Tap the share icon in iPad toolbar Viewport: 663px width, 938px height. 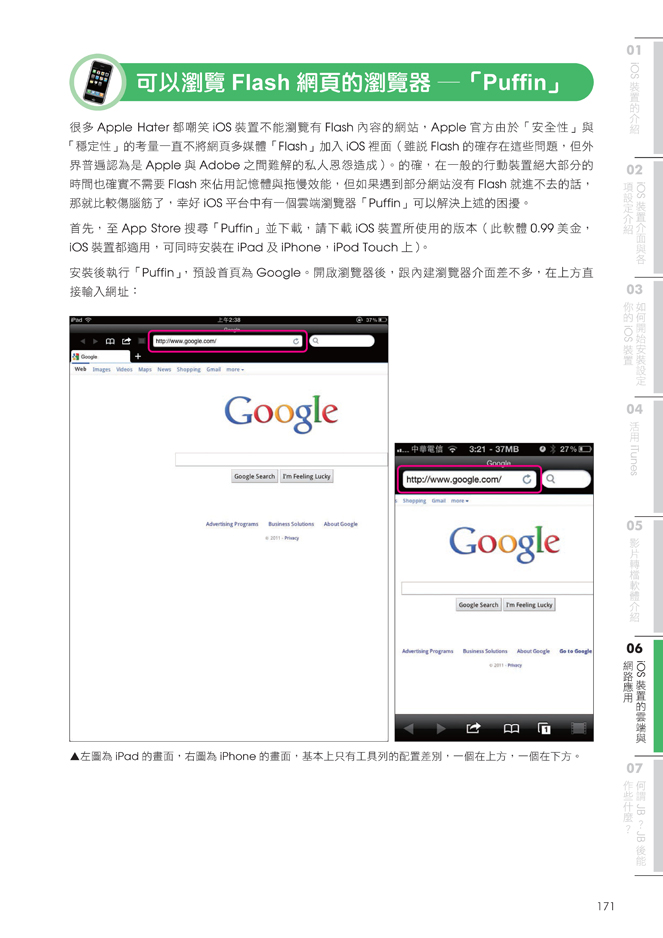tap(126, 341)
